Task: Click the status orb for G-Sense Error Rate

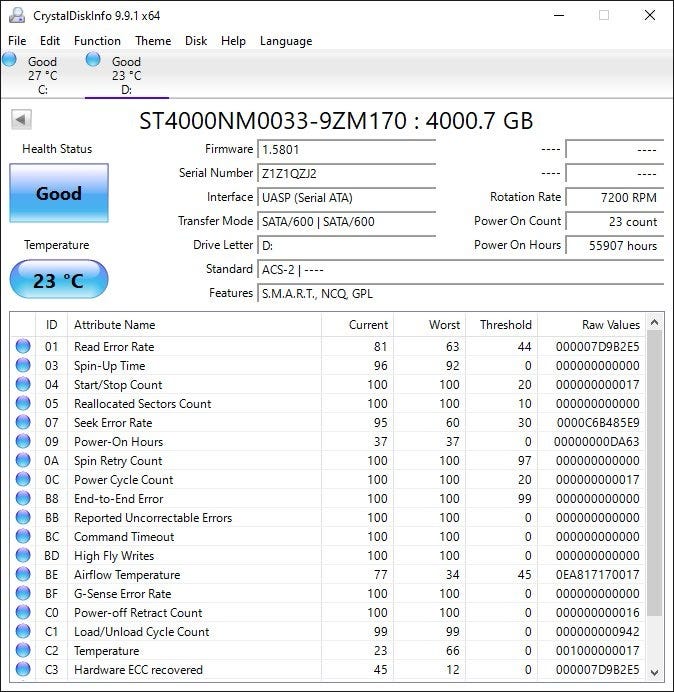Action: click(23, 593)
